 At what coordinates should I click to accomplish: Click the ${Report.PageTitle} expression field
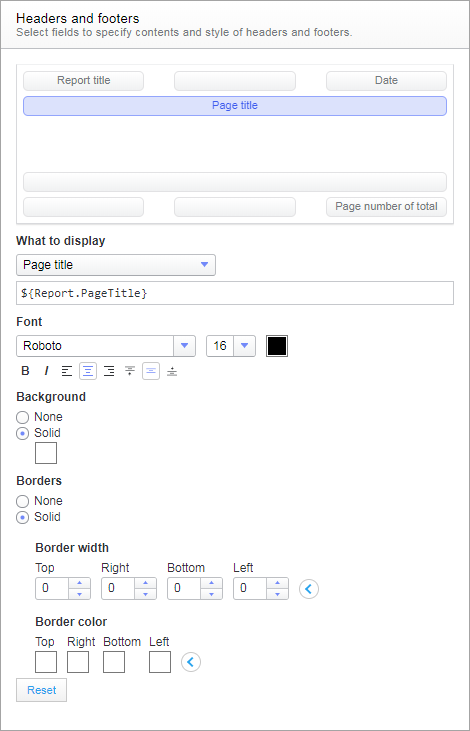click(235, 293)
